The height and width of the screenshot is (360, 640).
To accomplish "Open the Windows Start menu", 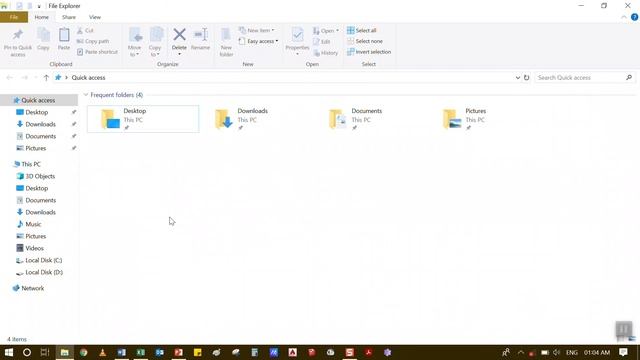I will pos(9,352).
